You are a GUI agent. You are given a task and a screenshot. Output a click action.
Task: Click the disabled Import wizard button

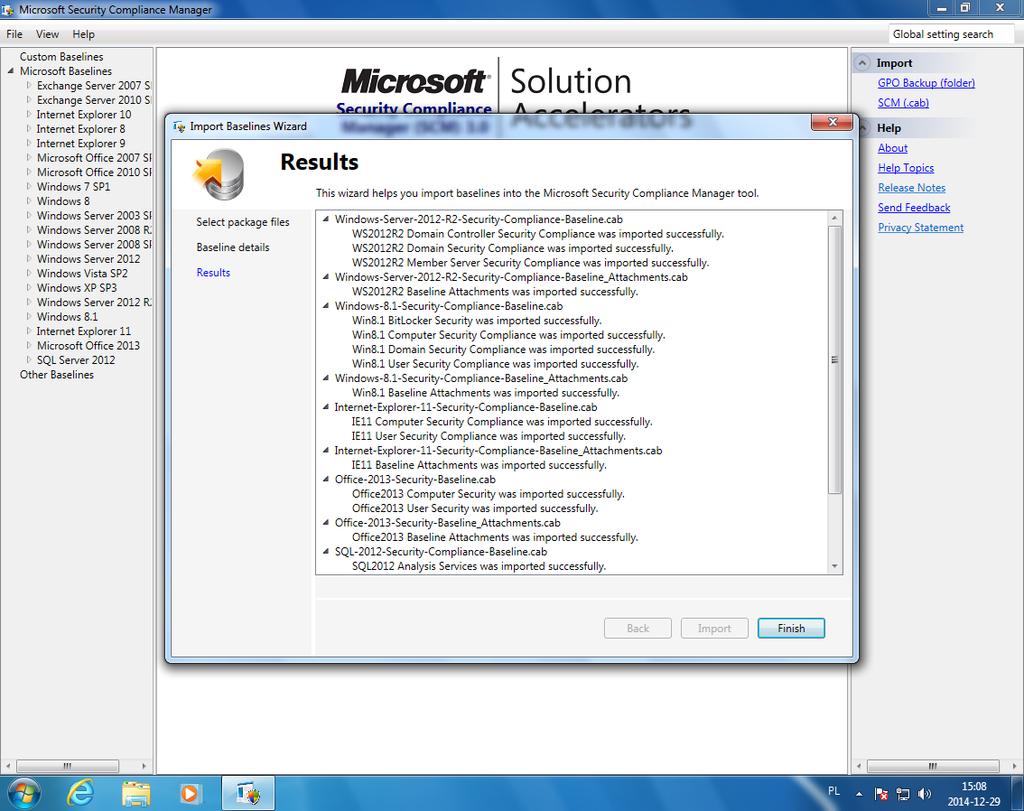coord(714,628)
